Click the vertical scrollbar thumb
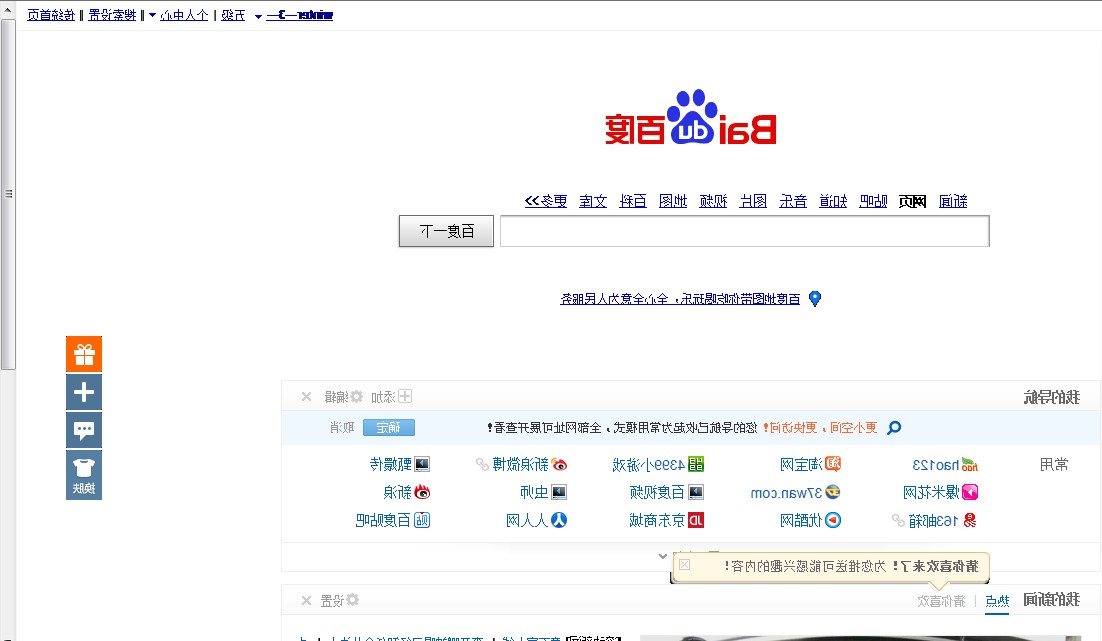The image size is (1102, 641). [x=8, y=194]
